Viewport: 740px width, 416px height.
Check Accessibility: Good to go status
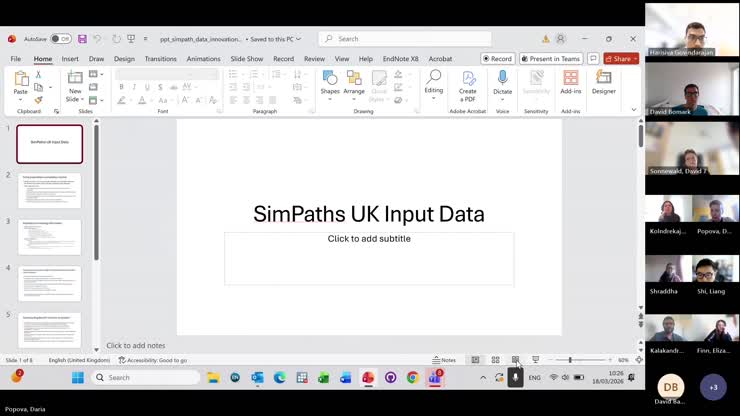[x=152, y=360]
